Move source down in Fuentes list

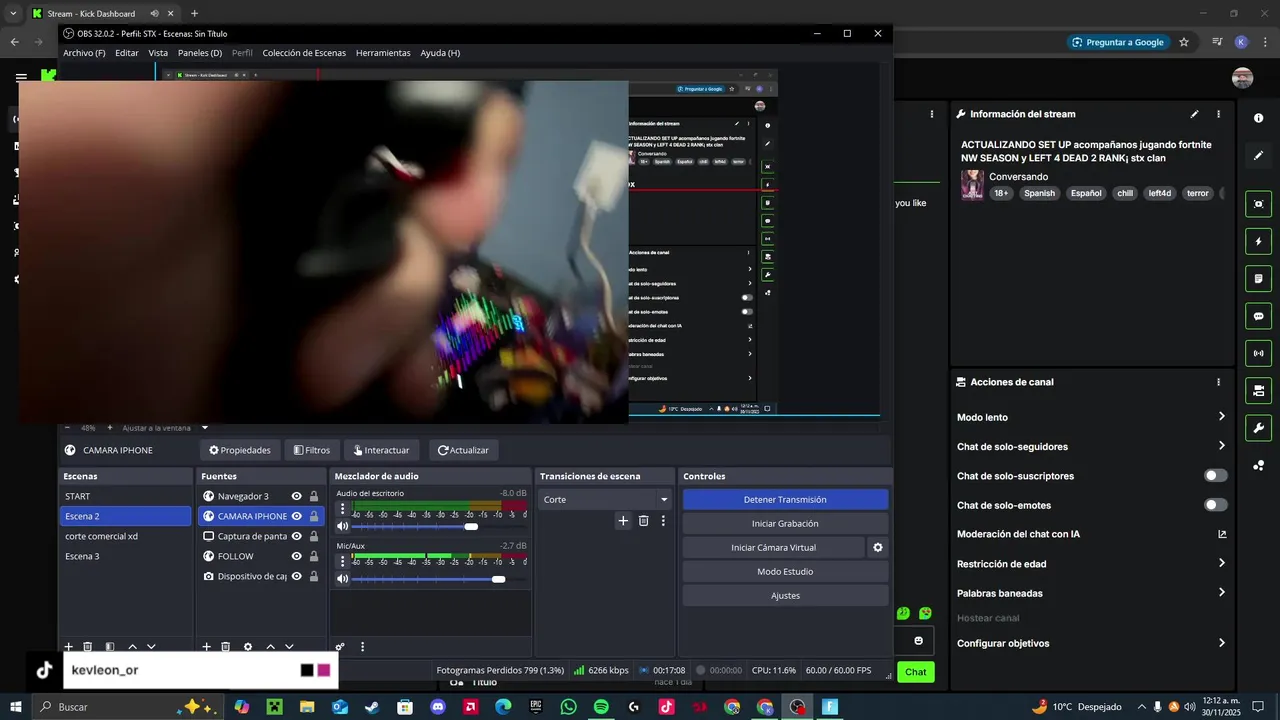[x=289, y=647]
